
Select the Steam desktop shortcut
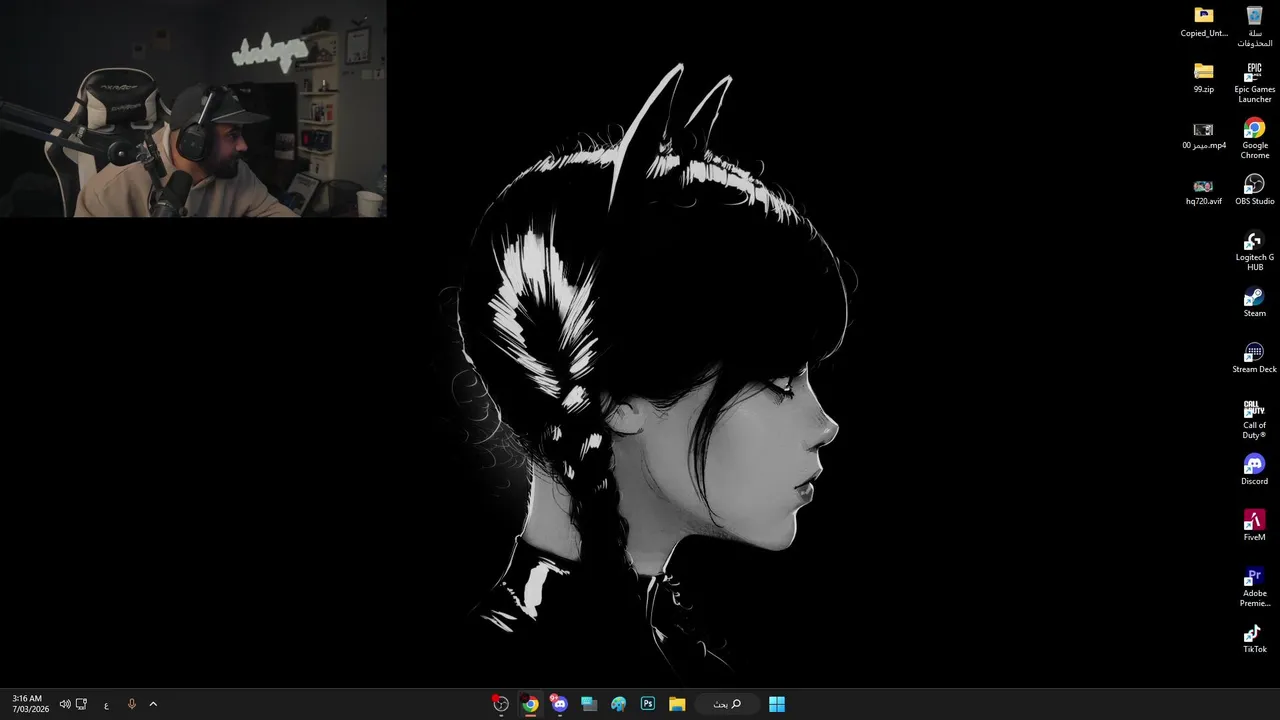tap(1254, 301)
